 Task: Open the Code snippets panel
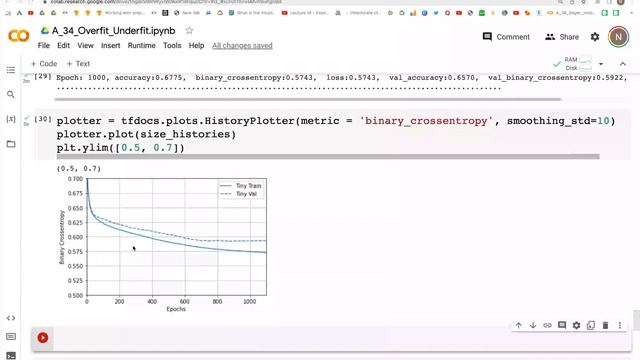(11, 318)
